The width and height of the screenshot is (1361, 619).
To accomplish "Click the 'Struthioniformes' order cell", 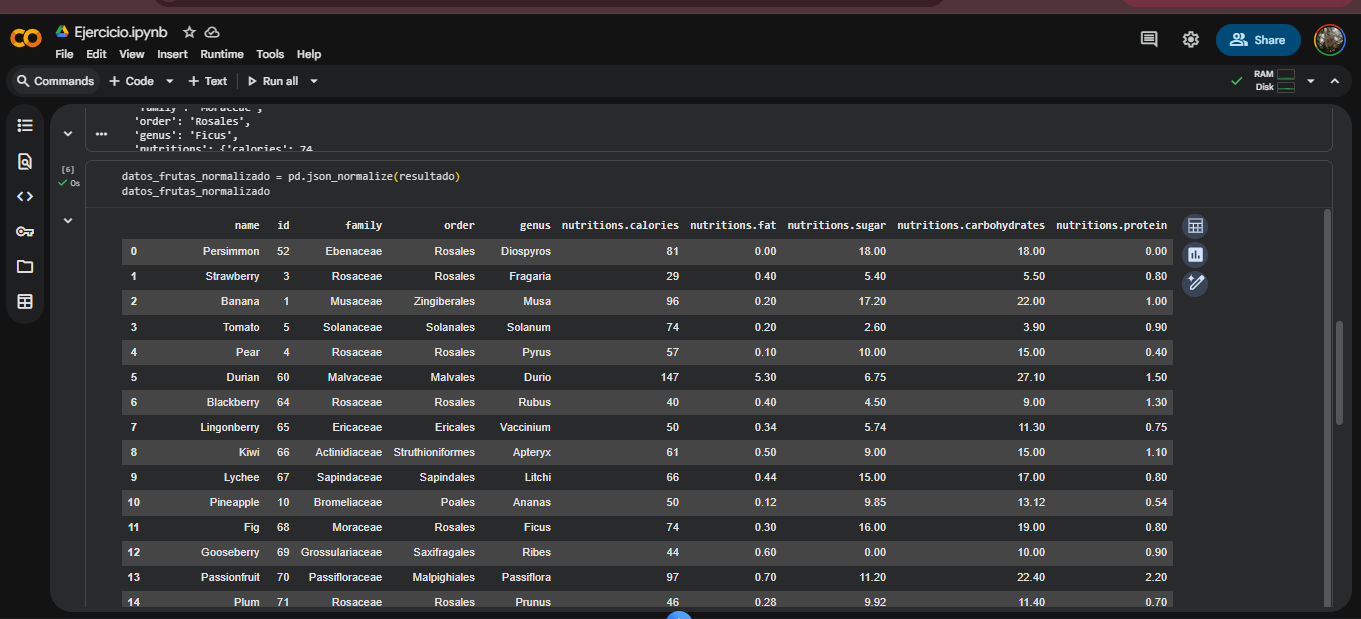I will (434, 452).
